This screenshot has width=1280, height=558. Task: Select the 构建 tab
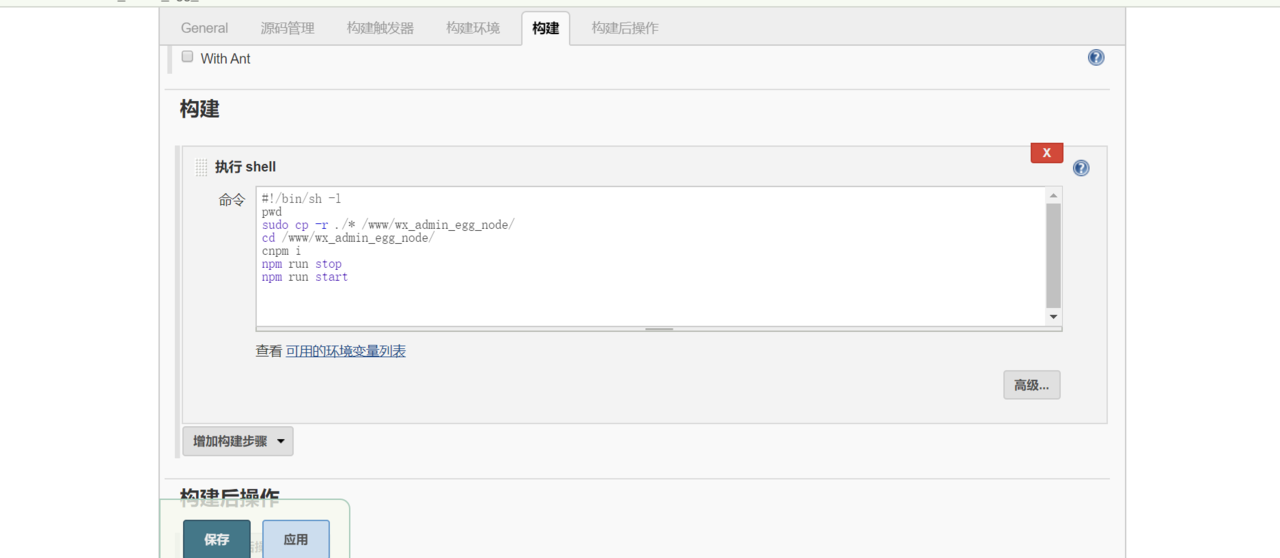click(x=545, y=28)
